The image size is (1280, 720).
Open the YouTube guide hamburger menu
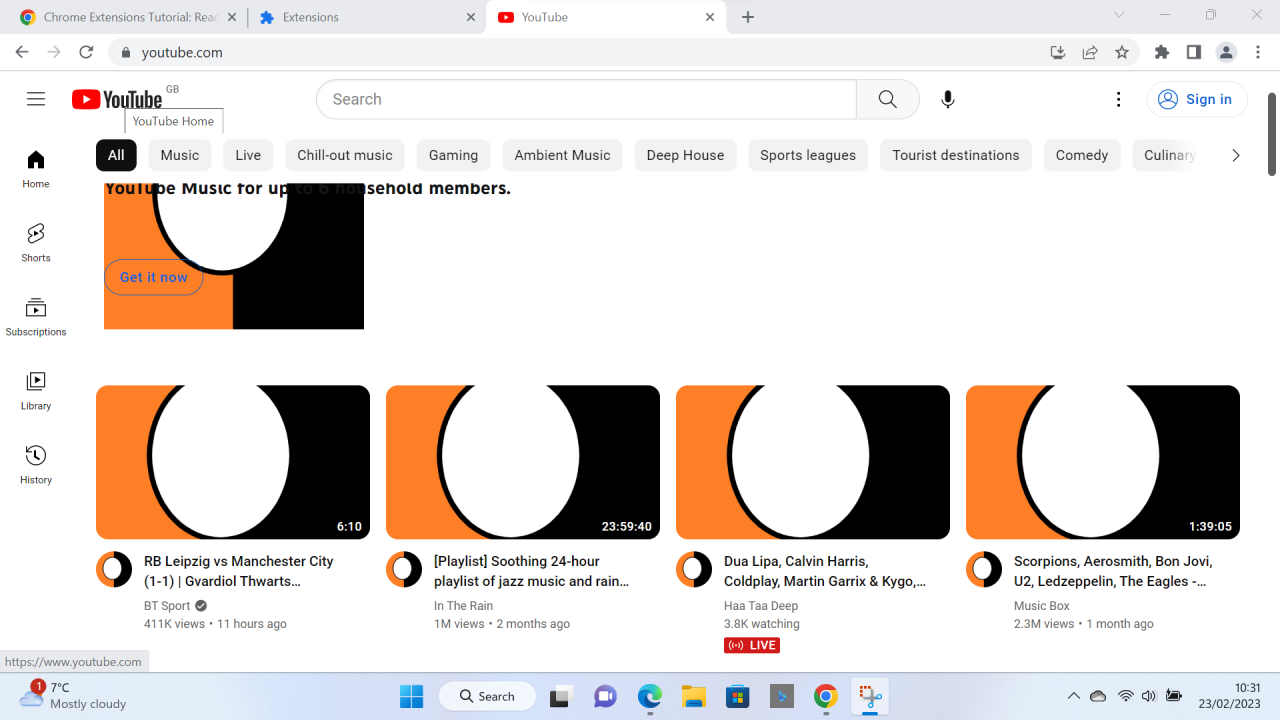point(36,99)
